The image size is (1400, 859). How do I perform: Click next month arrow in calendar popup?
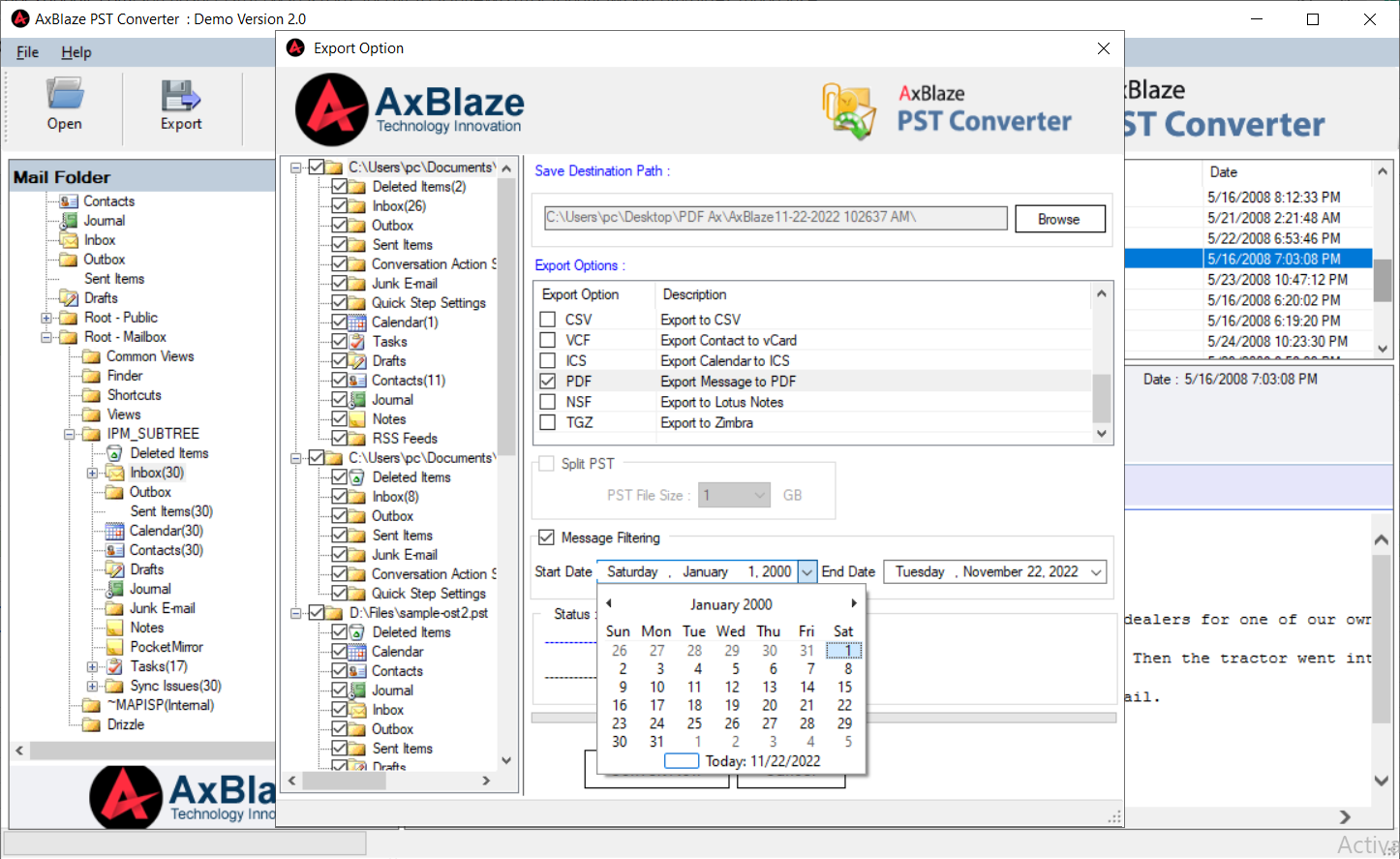(x=853, y=603)
